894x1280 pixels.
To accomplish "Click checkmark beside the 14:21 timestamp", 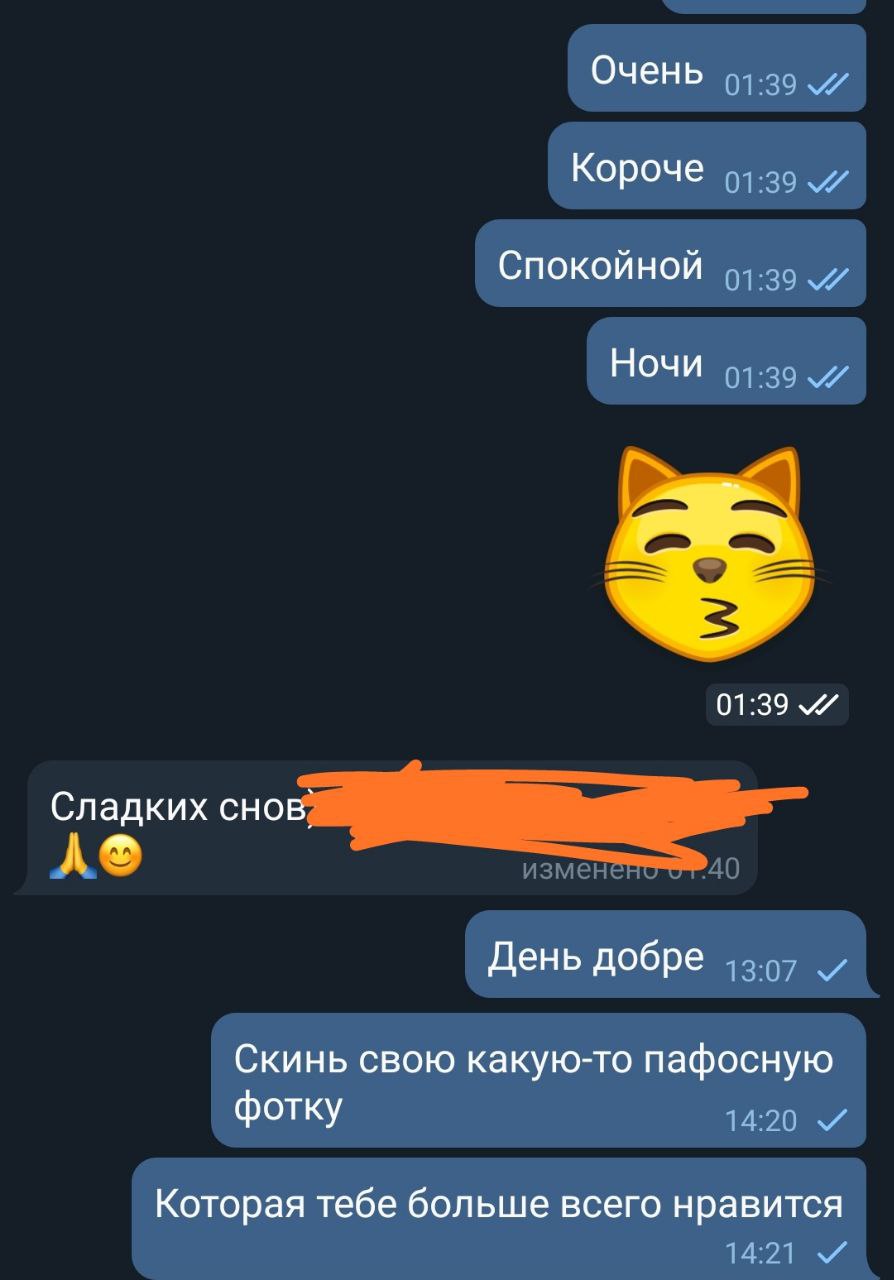I will [x=832, y=1252].
